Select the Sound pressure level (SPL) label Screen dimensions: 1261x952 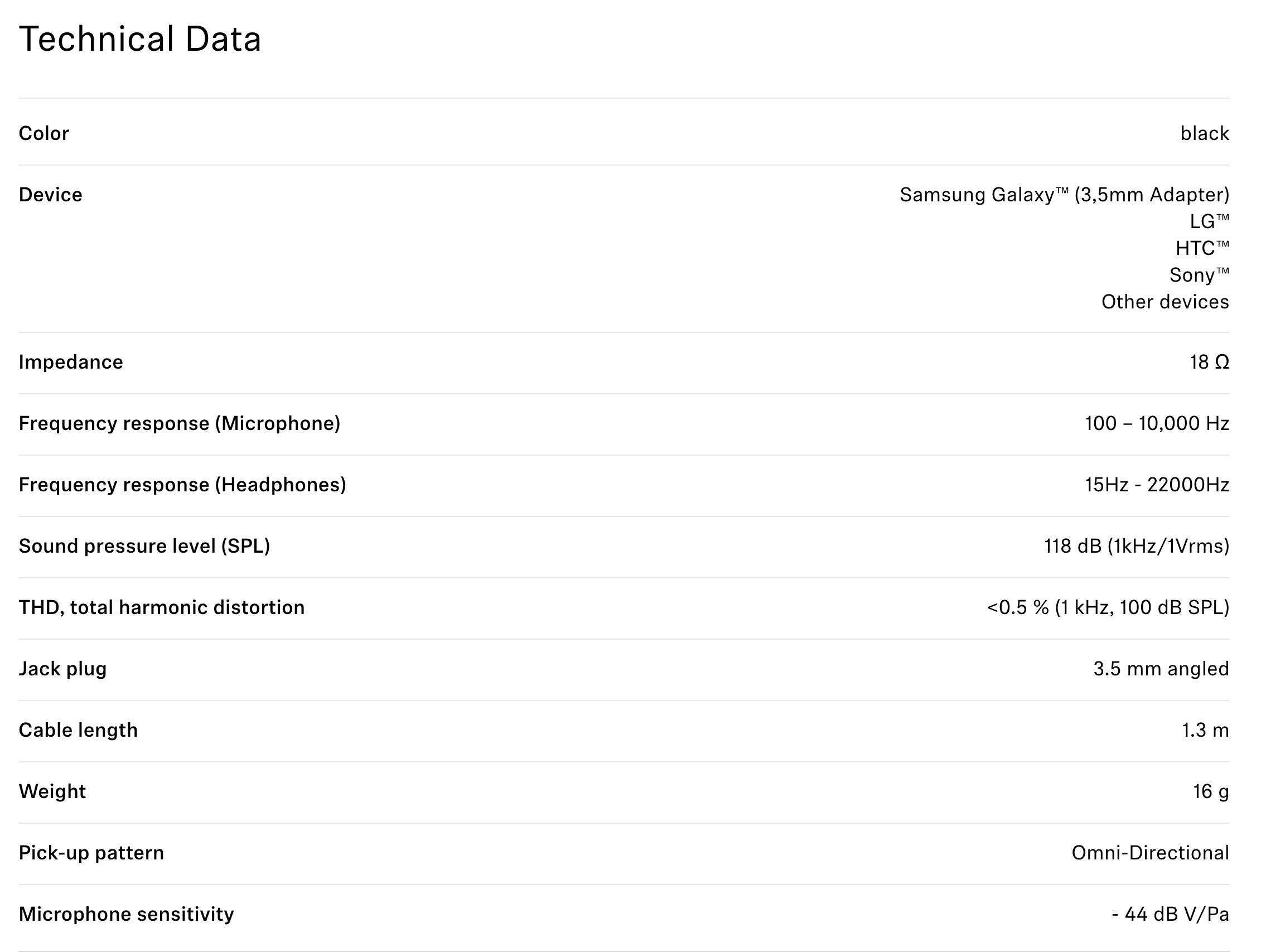point(144,546)
